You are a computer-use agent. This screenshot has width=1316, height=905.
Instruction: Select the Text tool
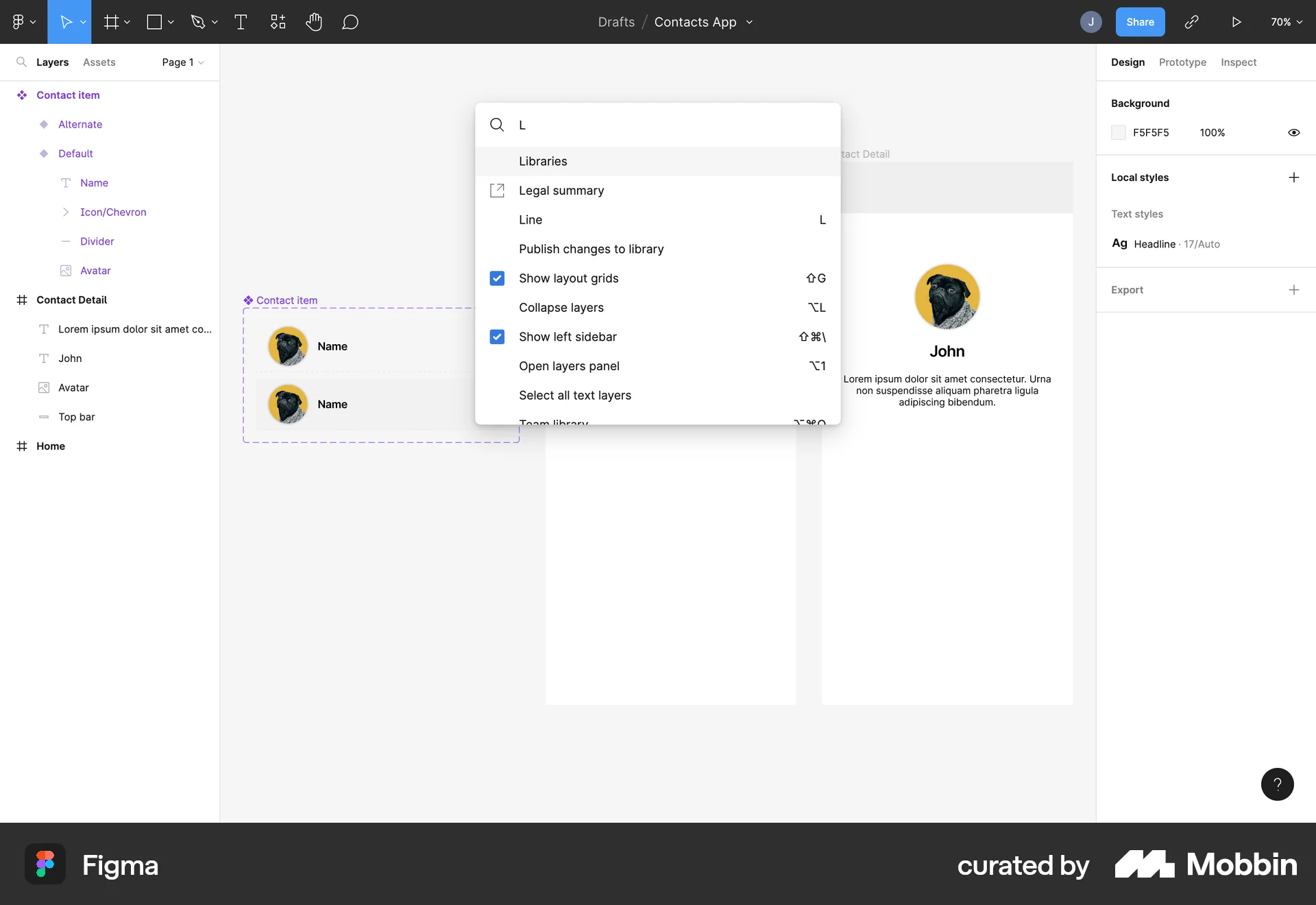tap(241, 21)
